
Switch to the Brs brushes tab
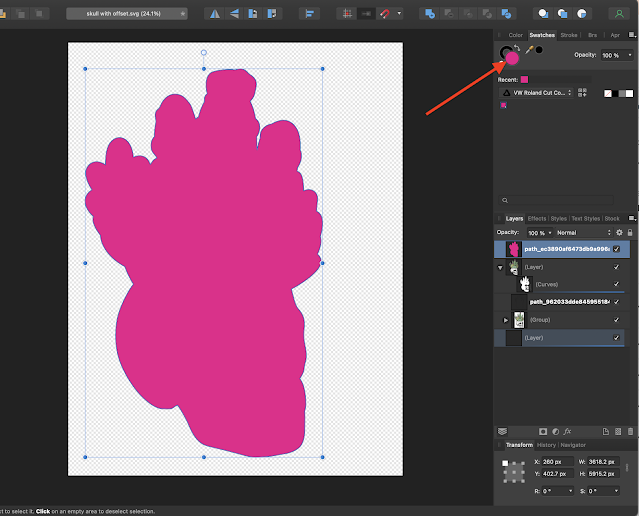click(x=593, y=35)
